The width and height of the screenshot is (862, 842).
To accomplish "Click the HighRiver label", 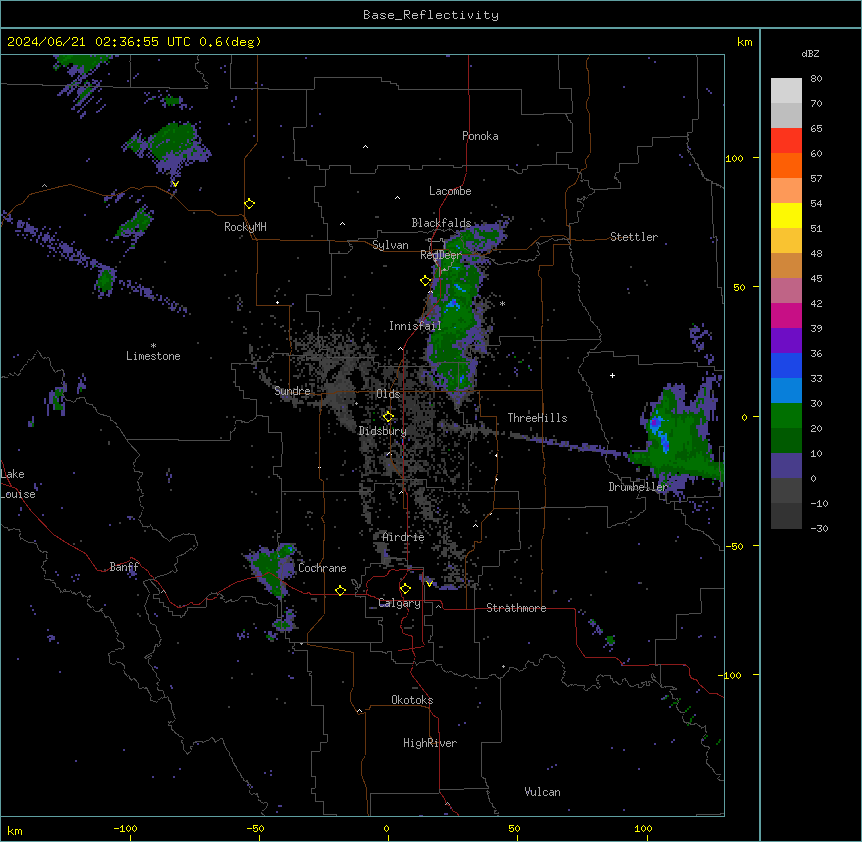I will 430,743.
